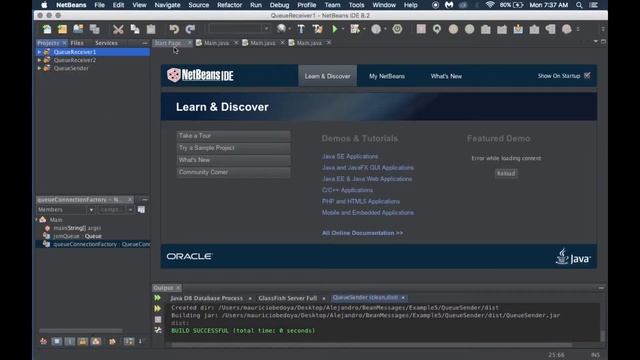Click the Reload button under Featured Demo
Image resolution: width=640 pixels, height=360 pixels.
[506, 173]
